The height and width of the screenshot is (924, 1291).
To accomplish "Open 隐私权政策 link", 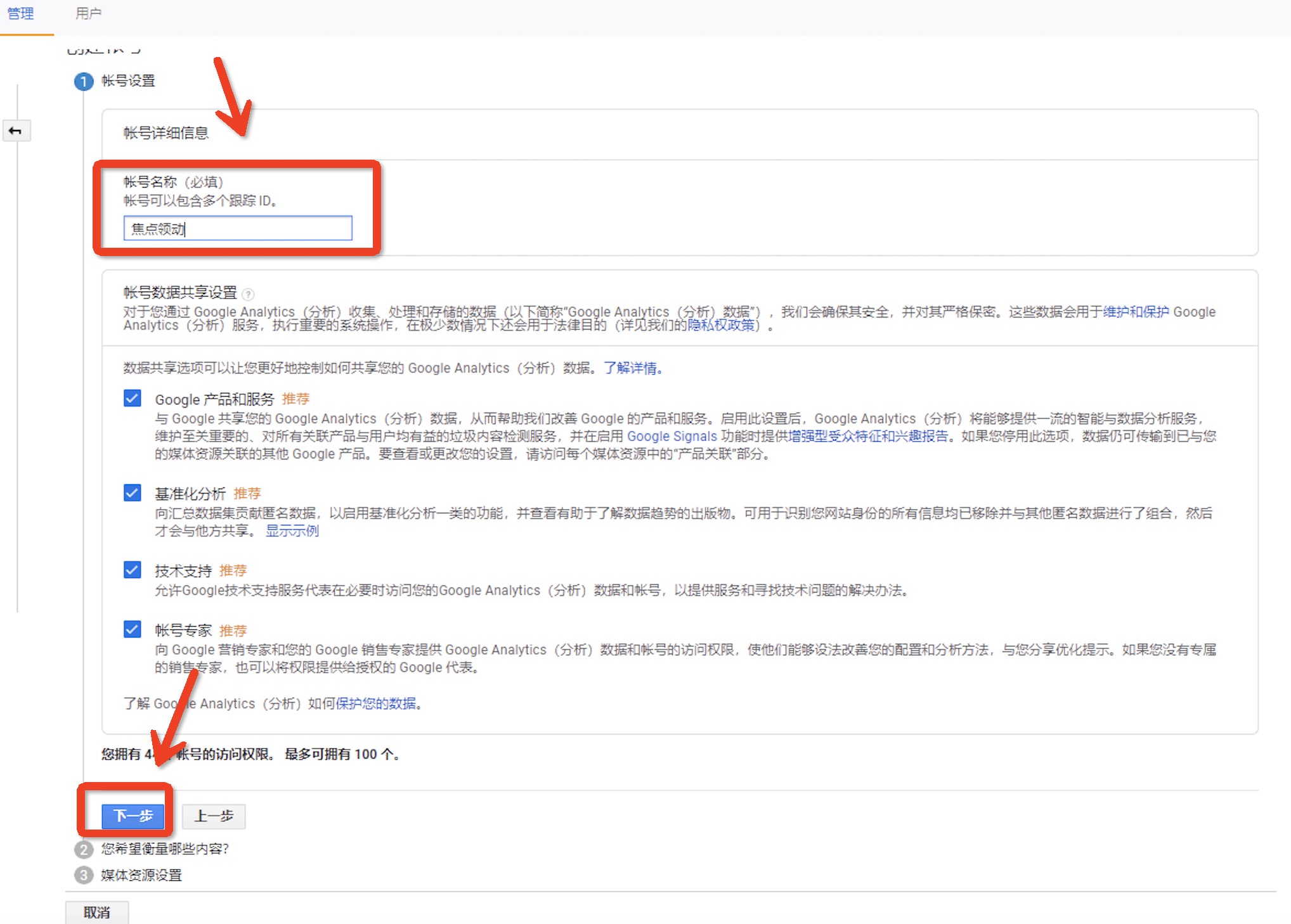I will tap(721, 326).
